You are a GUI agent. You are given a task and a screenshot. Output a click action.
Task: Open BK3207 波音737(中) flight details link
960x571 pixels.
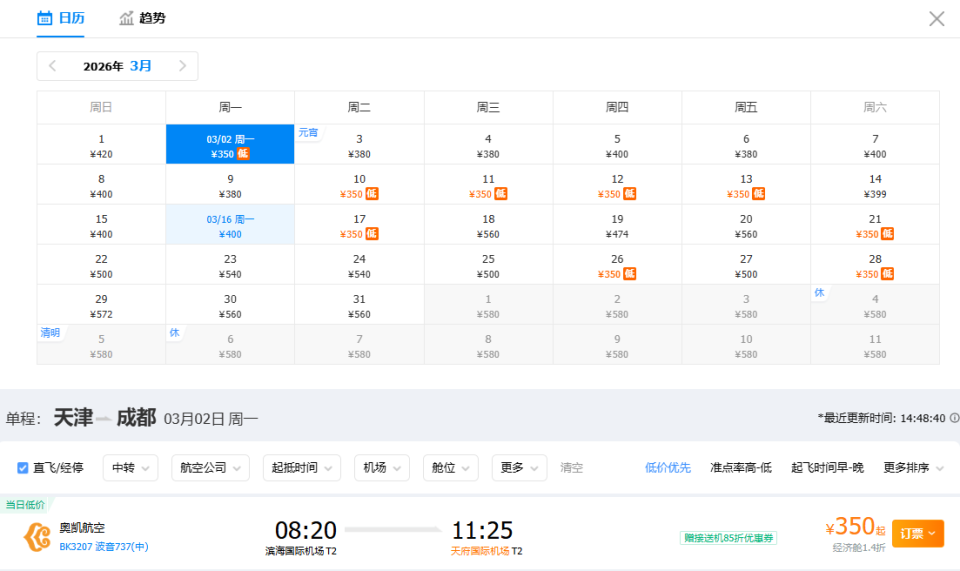103,547
